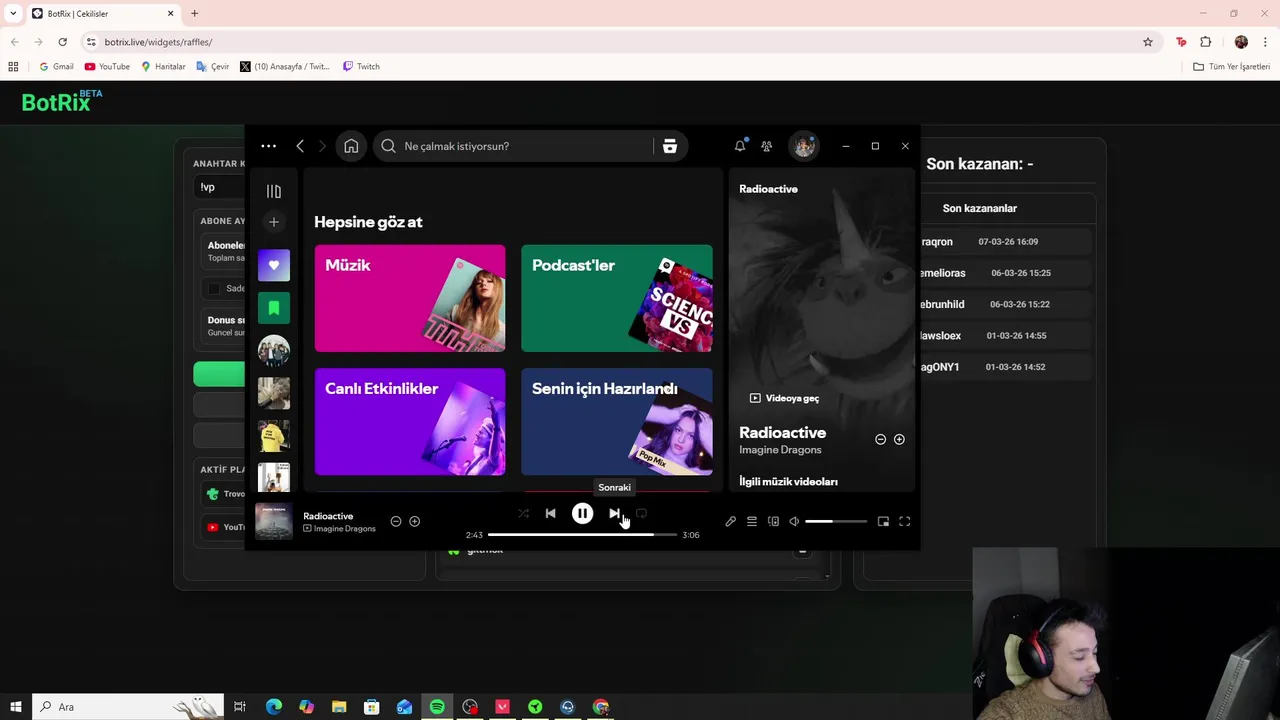1280x720 pixels.
Task: Open YouTube bookmark
Action: coord(107,67)
